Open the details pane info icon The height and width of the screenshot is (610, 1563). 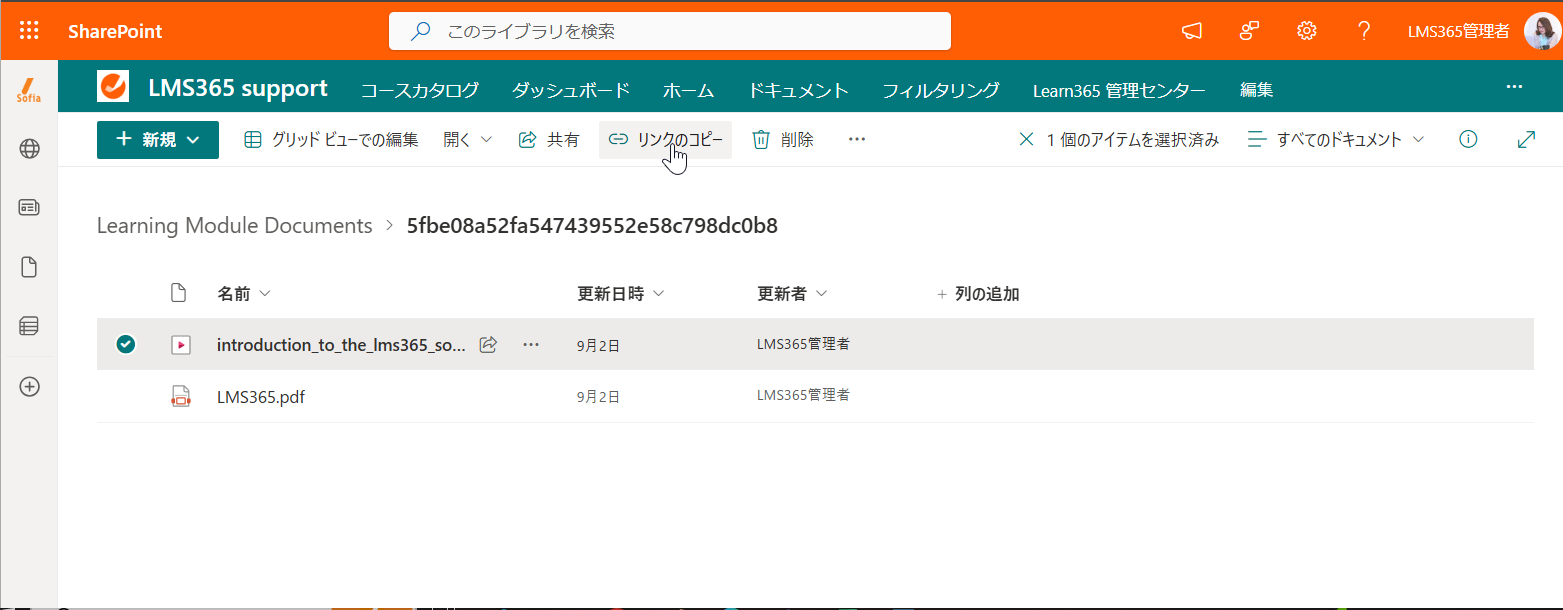point(1468,140)
